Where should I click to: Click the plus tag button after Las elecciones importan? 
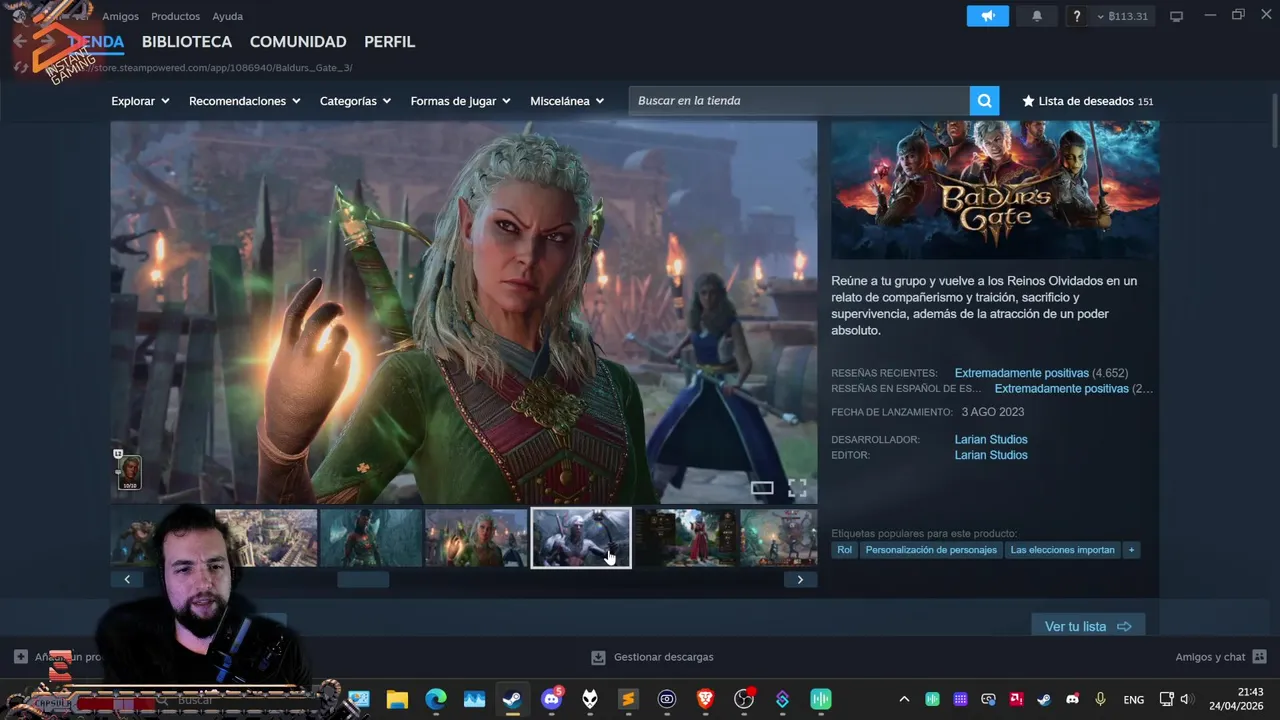[x=1131, y=550]
